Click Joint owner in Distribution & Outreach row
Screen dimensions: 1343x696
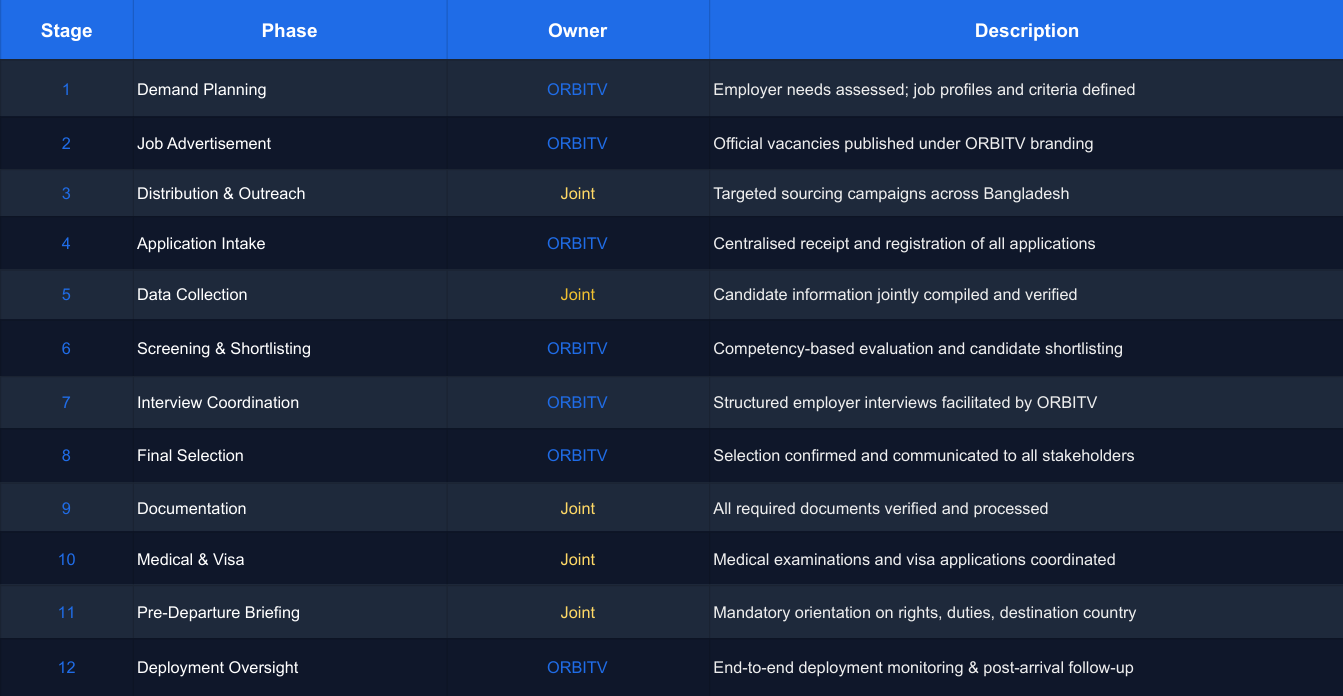pos(577,193)
